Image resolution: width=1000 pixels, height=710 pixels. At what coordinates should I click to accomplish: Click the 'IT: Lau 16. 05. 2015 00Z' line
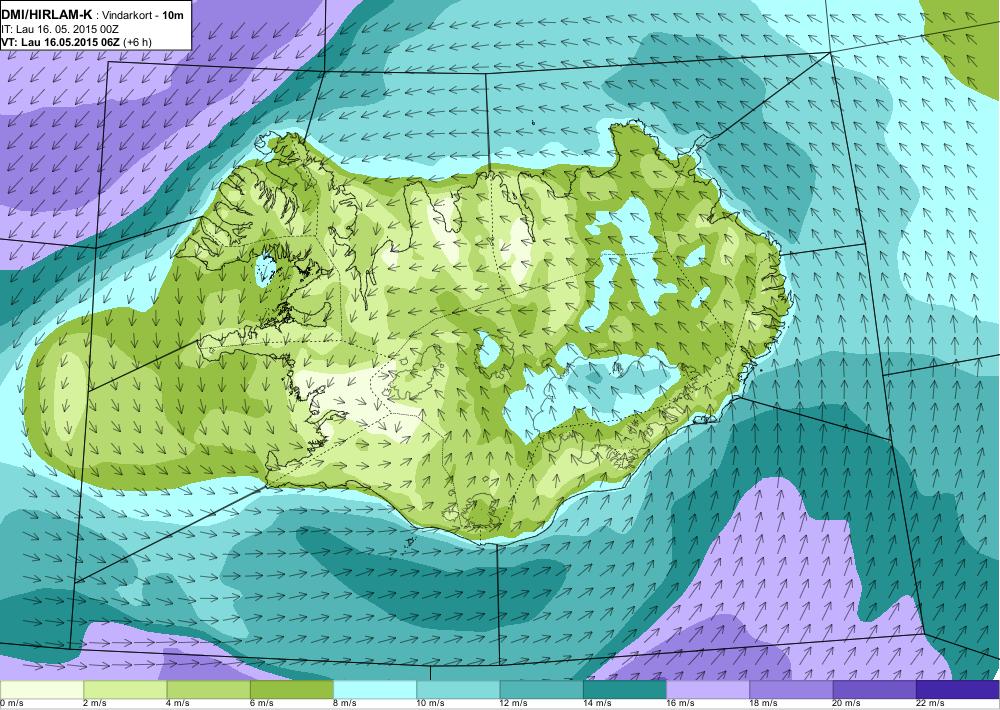pyautogui.click(x=60, y=29)
